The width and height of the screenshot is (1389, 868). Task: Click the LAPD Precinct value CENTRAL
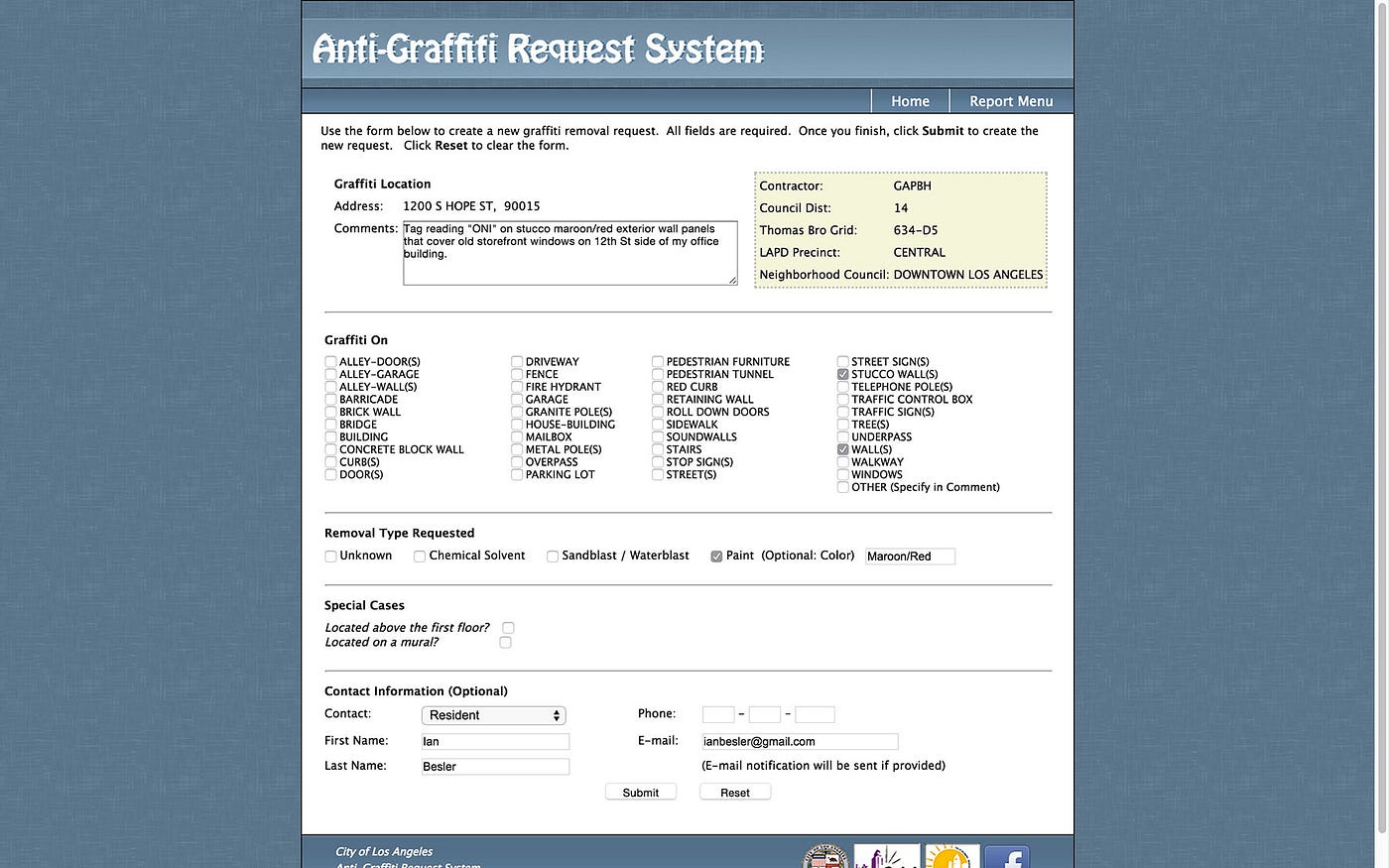919,252
